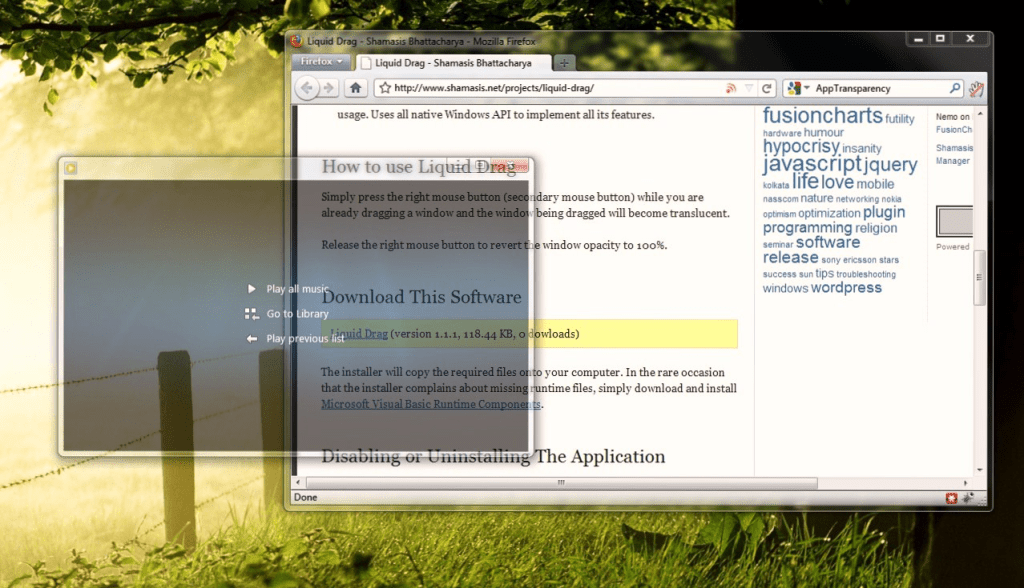Click the Windows Media Player title bar icon
This screenshot has width=1024, height=588.
tap(70, 167)
